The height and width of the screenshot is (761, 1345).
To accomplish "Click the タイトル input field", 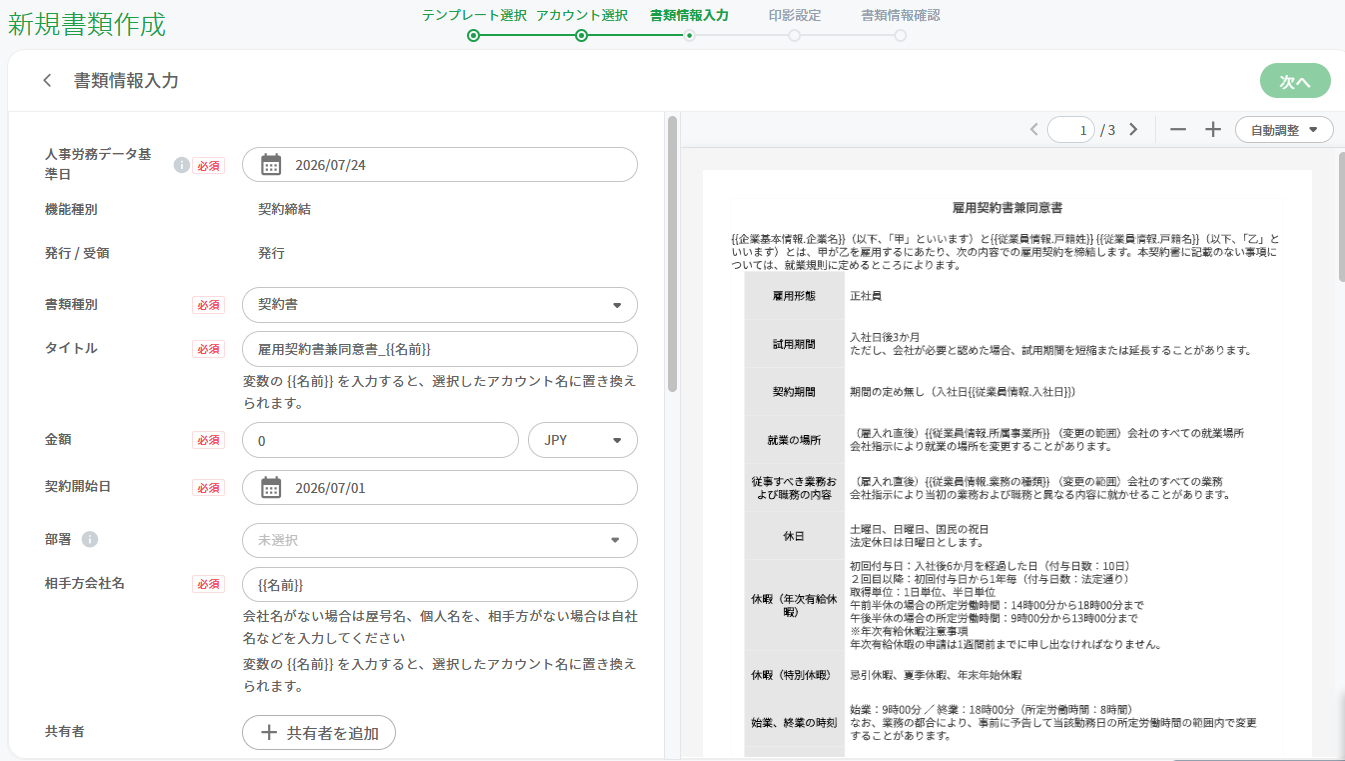I will pyautogui.click(x=440, y=349).
